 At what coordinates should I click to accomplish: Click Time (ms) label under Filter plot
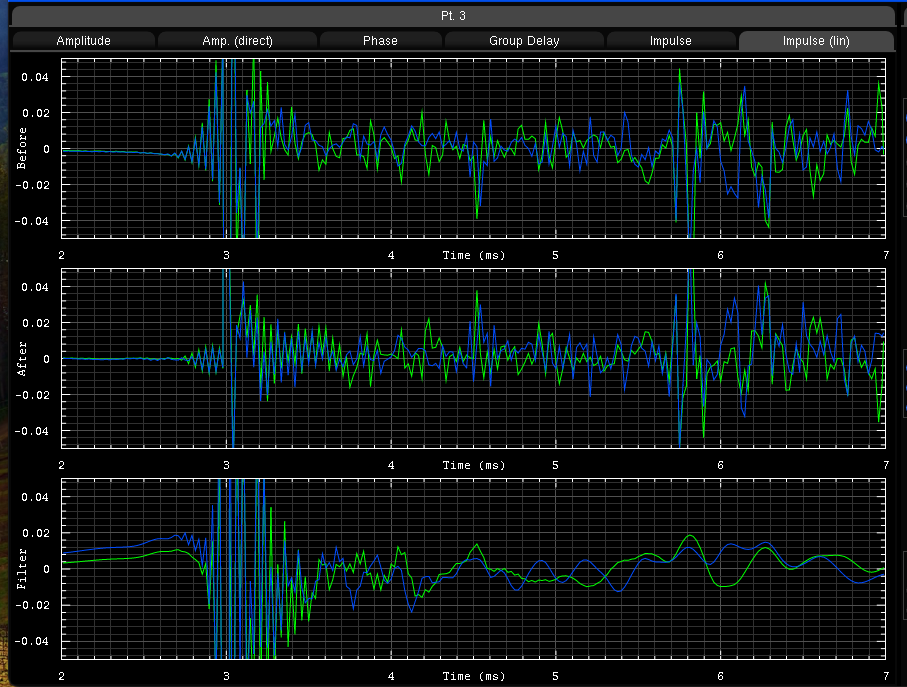tap(474, 676)
